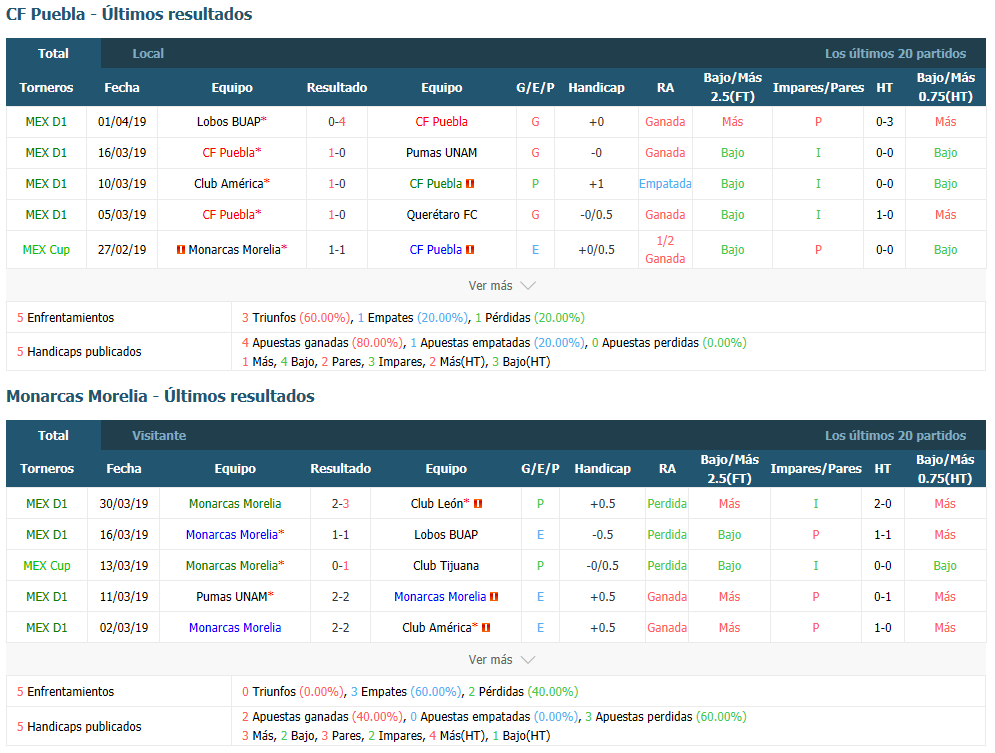Click red card icon beside Club León
Viewport: 995px width, 753px height.
[x=478, y=504]
